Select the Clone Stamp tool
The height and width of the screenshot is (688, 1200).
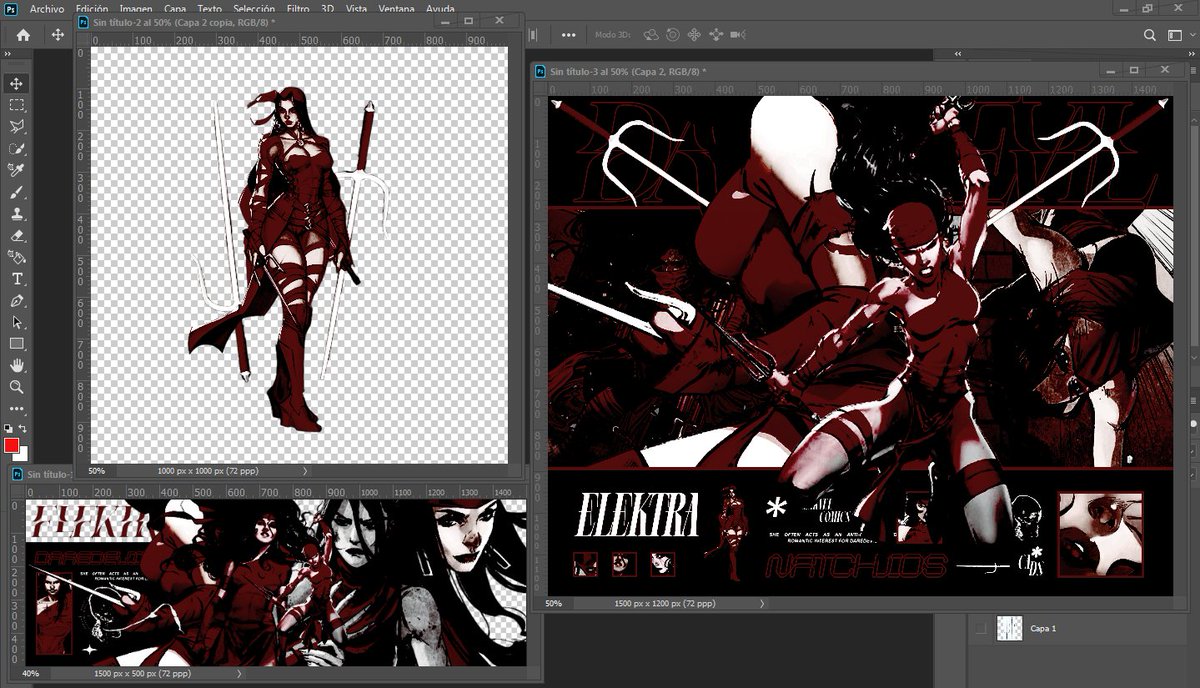17,214
